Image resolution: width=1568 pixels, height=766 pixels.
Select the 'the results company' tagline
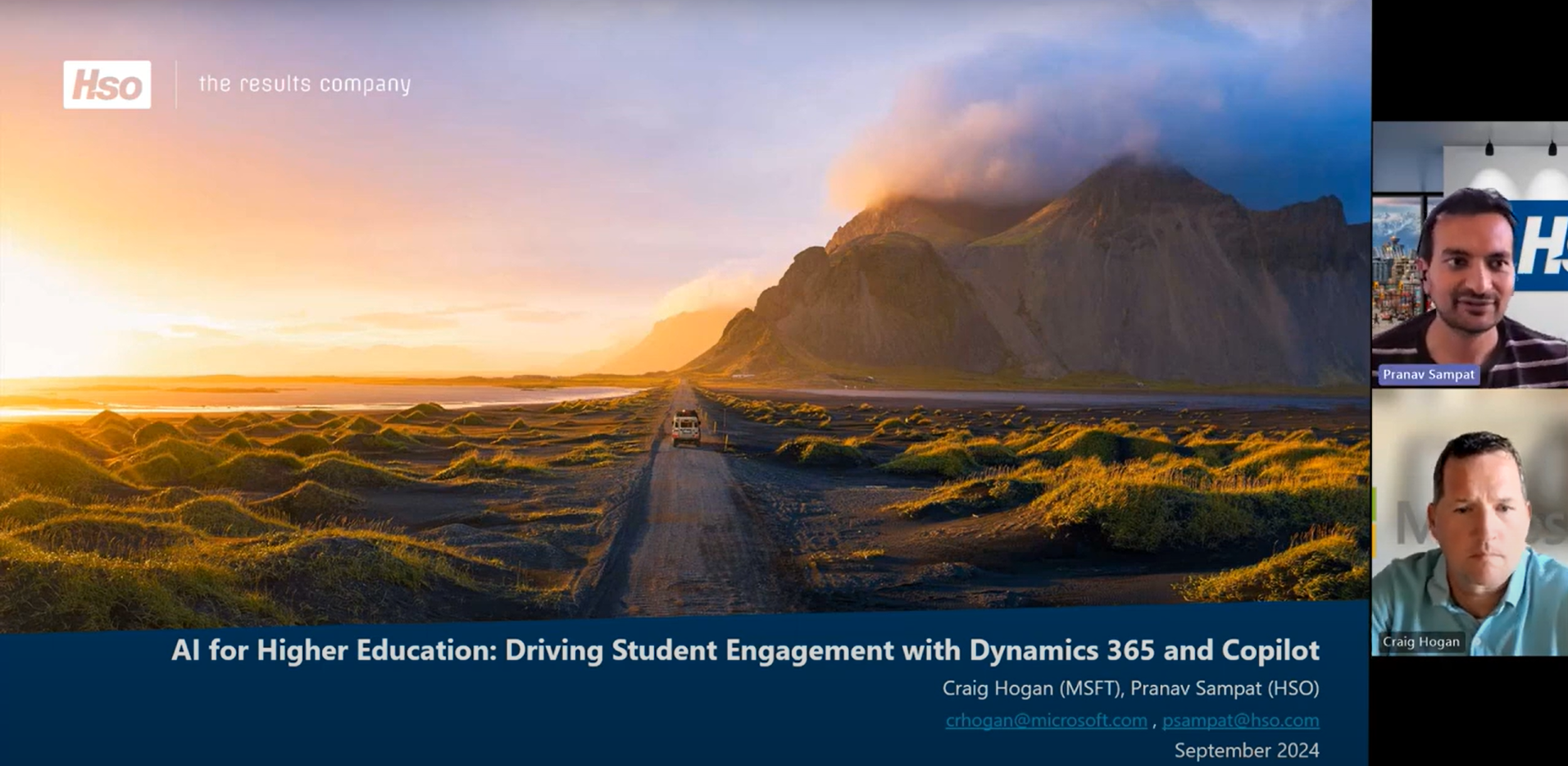point(304,84)
